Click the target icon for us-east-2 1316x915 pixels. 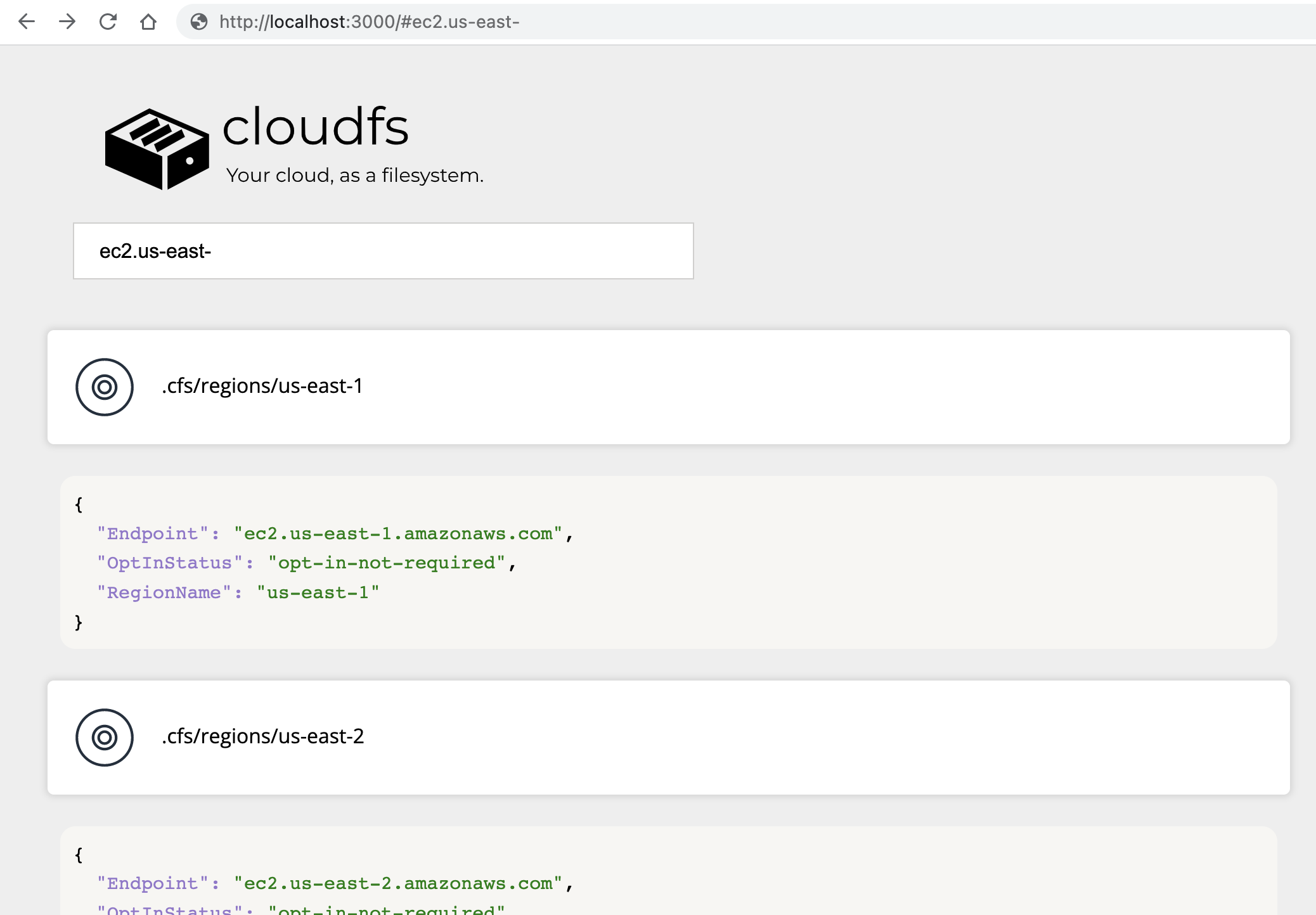click(105, 737)
